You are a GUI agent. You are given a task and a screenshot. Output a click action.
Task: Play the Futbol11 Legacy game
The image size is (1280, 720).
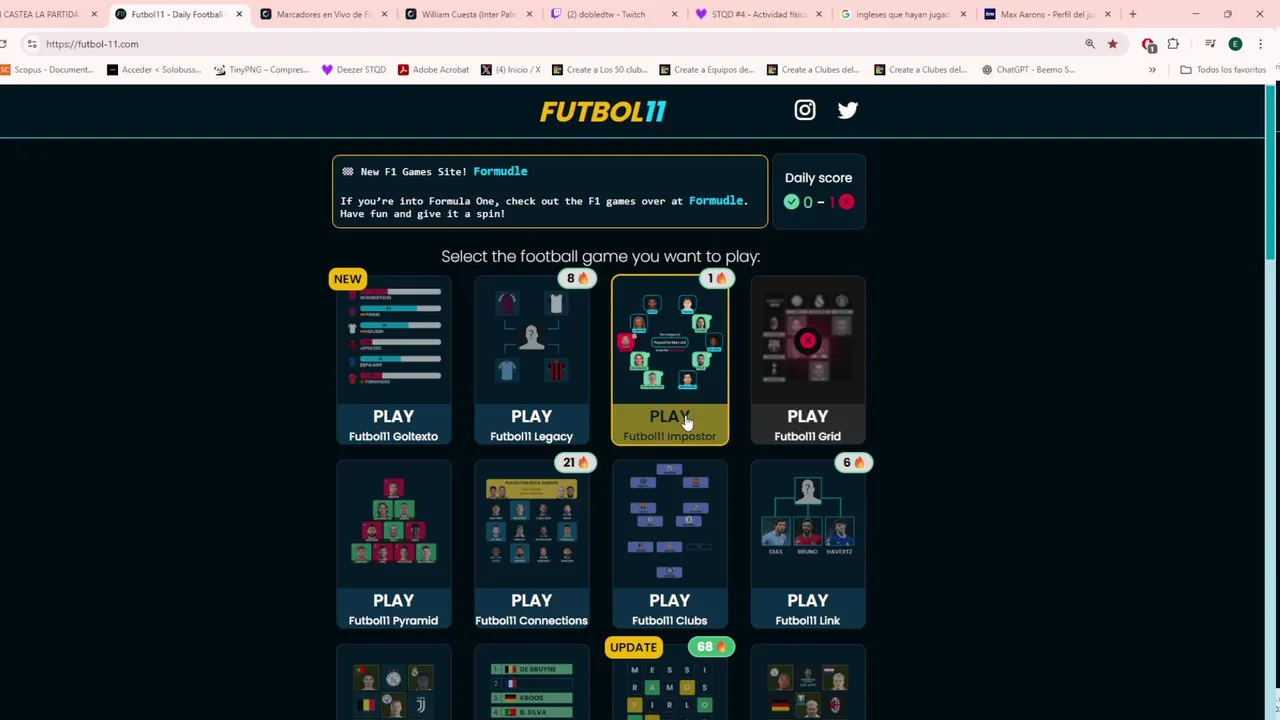[x=531, y=360]
